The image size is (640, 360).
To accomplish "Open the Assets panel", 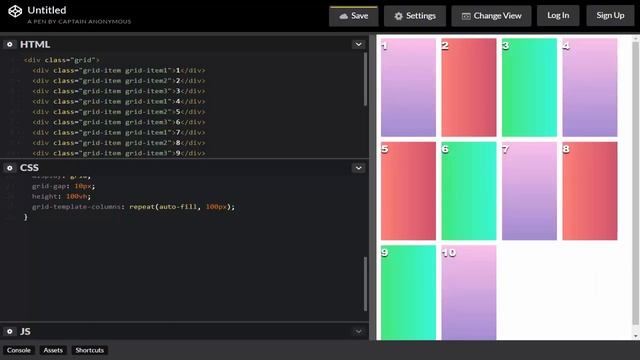I will (x=53, y=350).
